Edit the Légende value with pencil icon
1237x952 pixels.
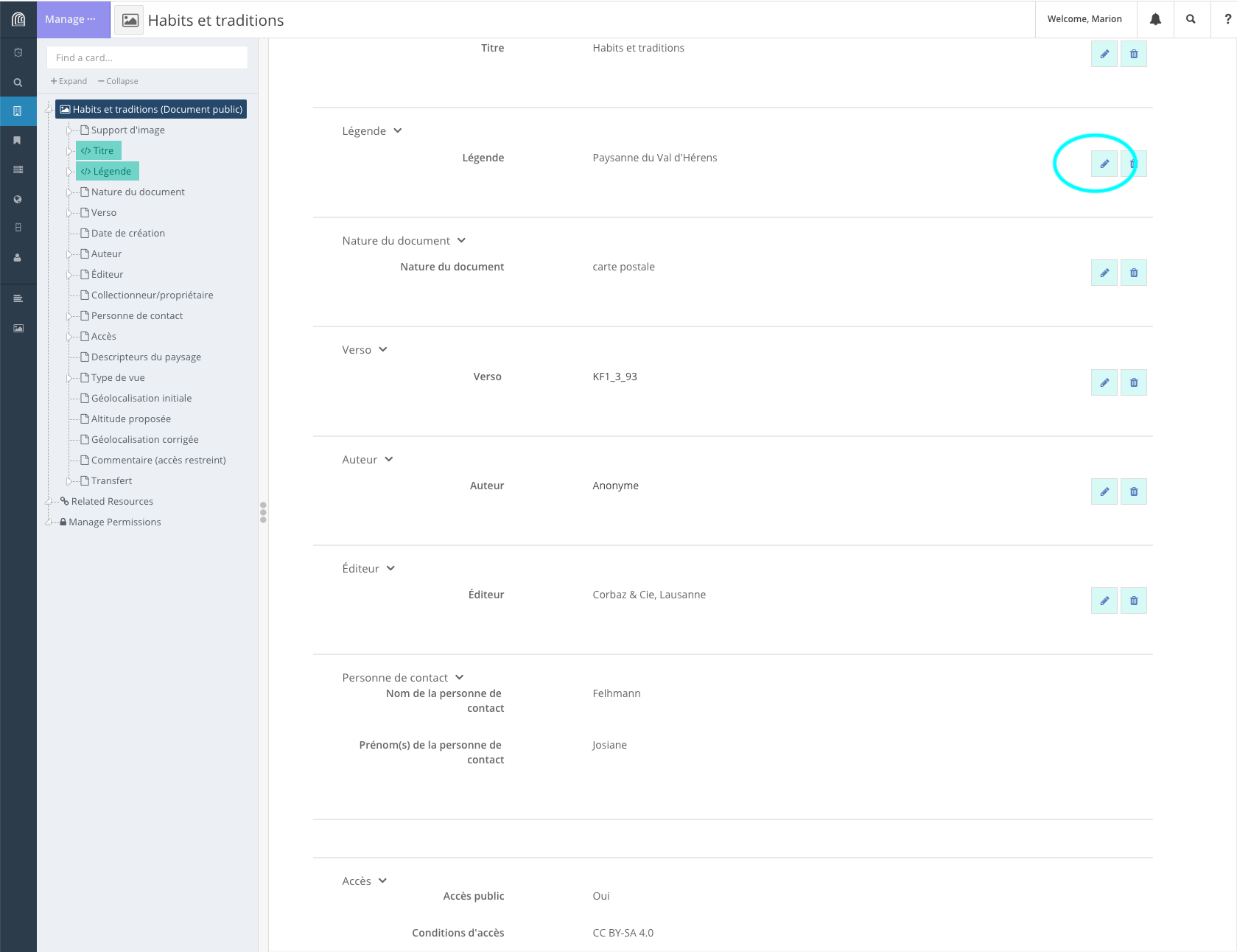point(1104,164)
